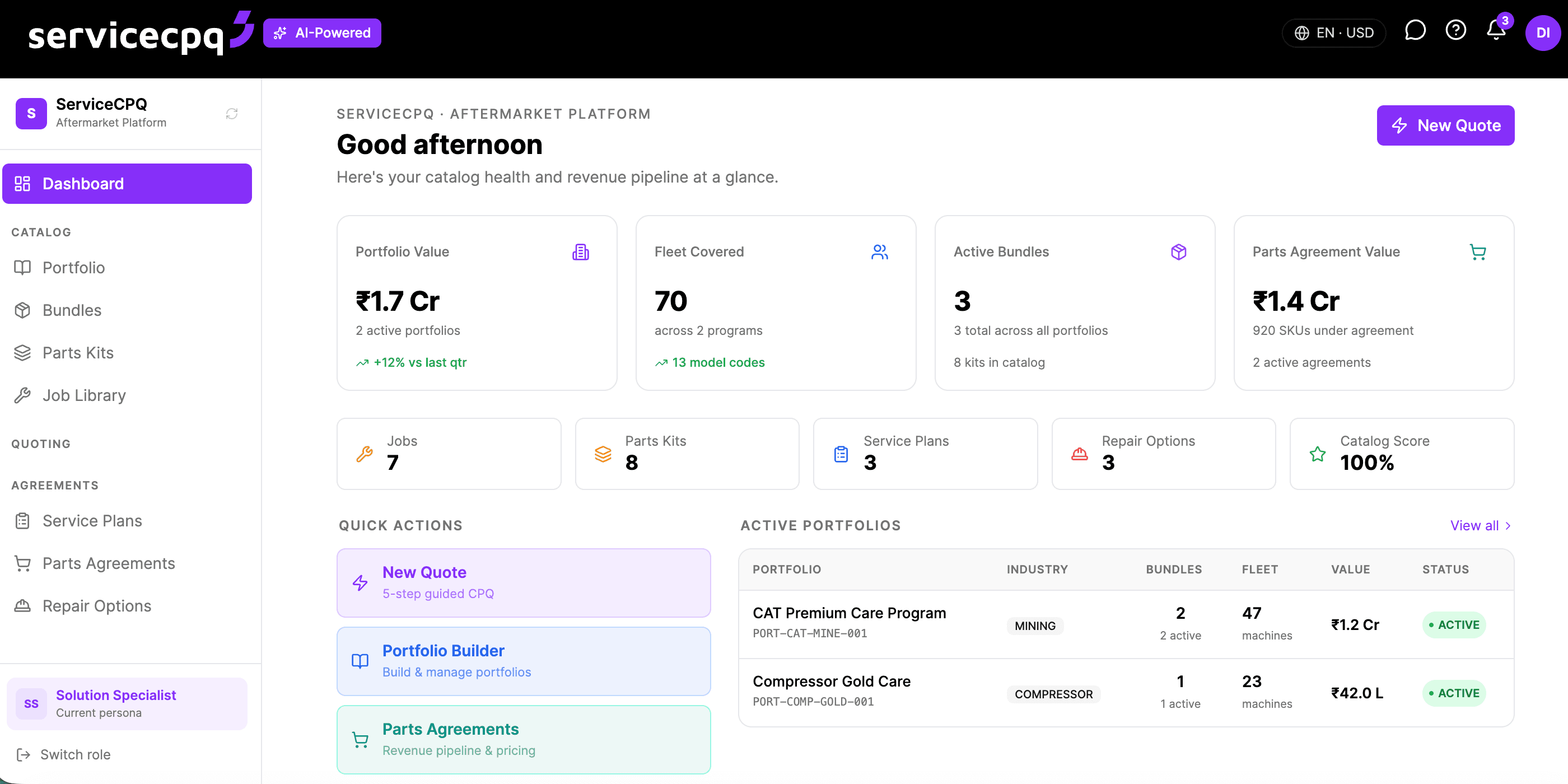
Task: Click the Active Bundles cube icon
Action: click(1178, 252)
